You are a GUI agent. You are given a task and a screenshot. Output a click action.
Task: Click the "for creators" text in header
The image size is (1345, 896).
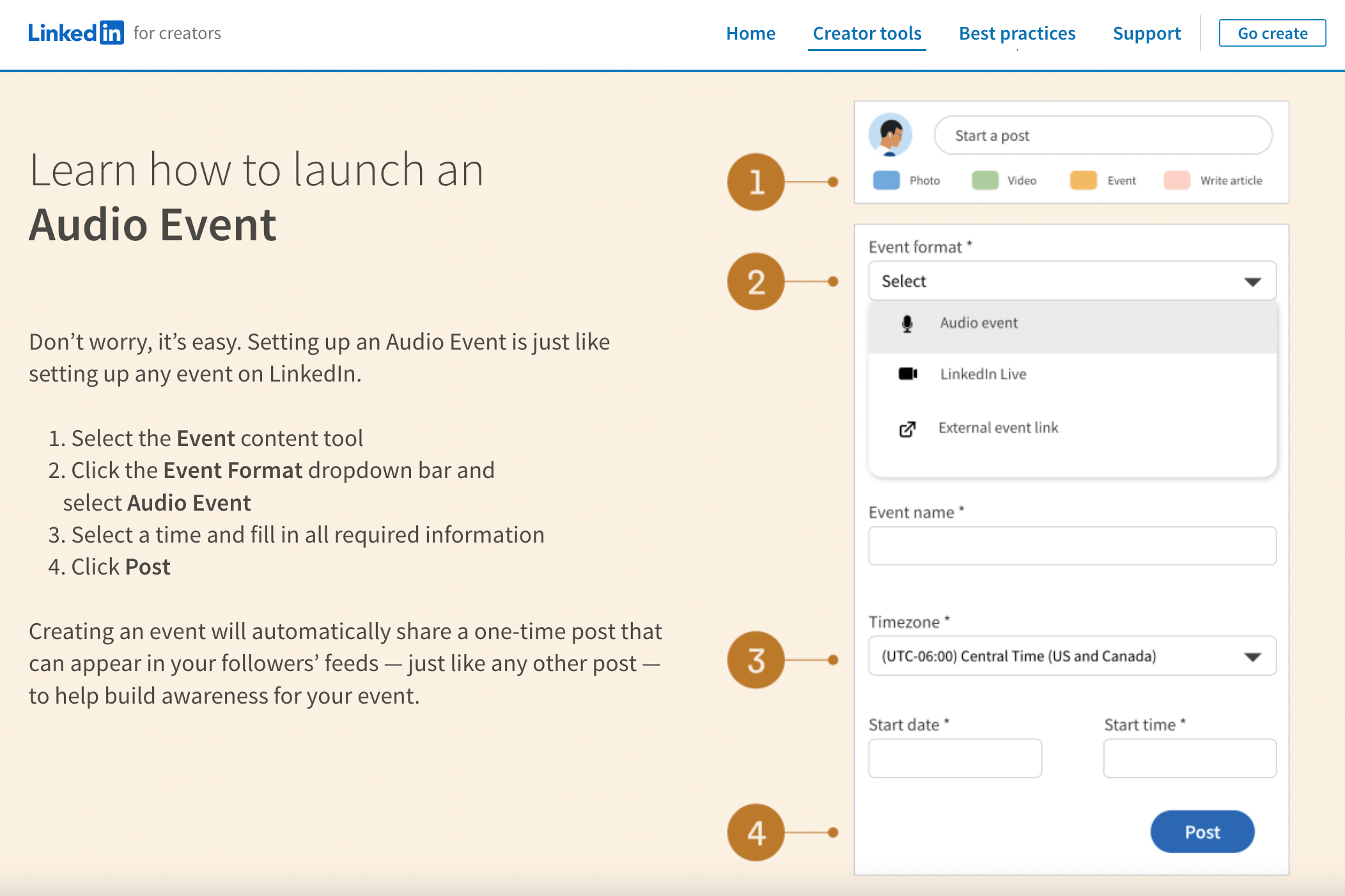(177, 33)
